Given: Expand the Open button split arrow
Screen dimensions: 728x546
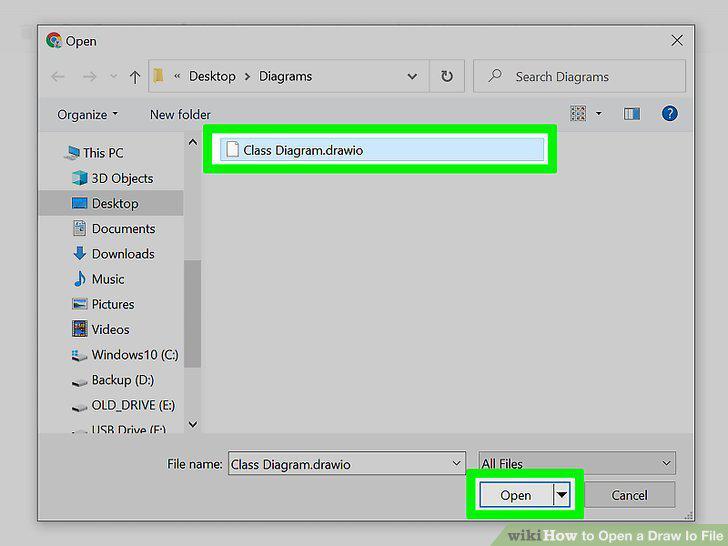Looking at the screenshot, I should 562,495.
